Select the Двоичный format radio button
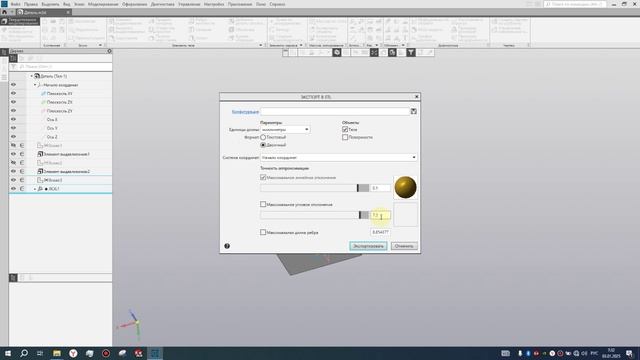 pos(263,145)
